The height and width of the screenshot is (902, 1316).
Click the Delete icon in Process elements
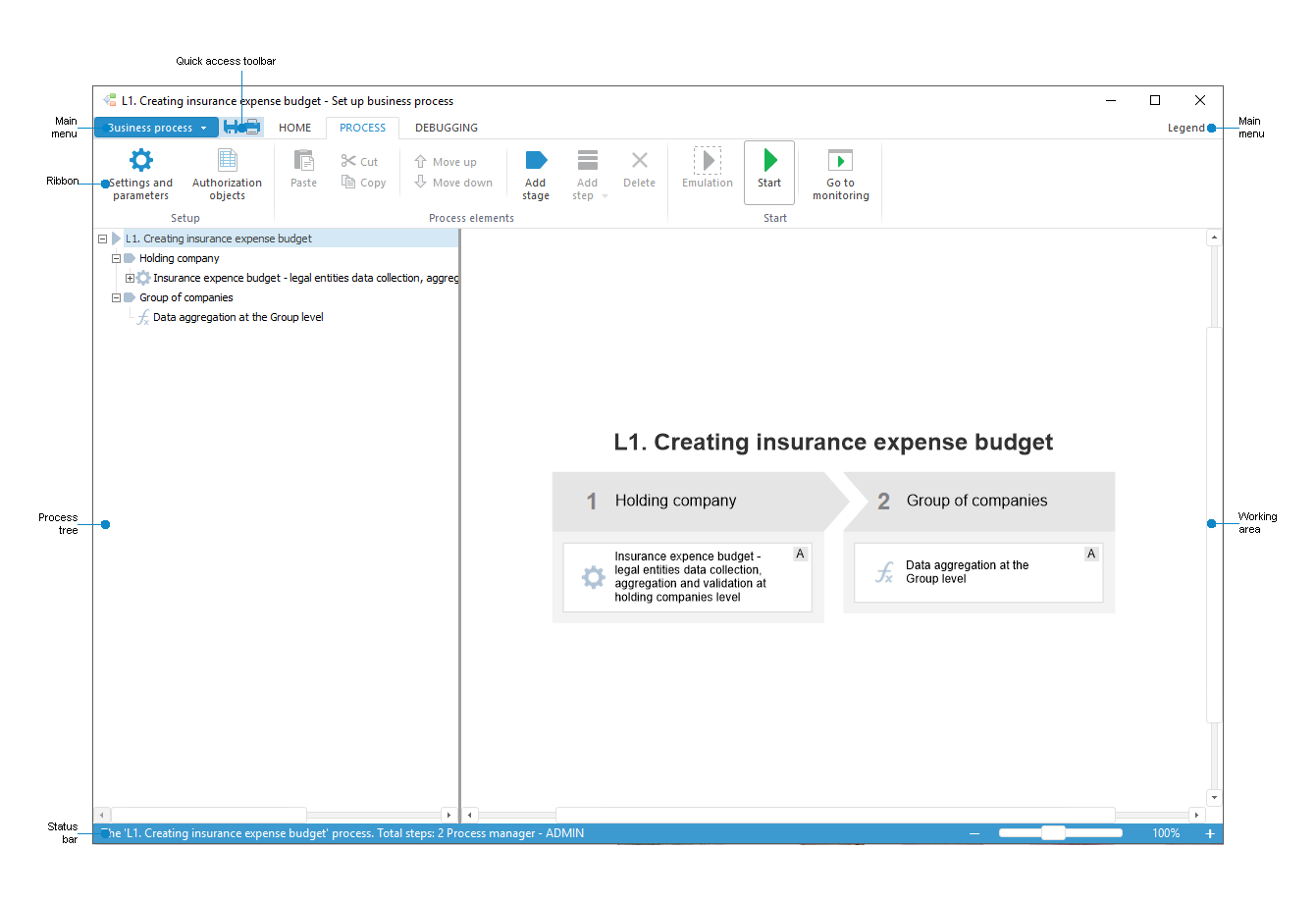tap(639, 160)
